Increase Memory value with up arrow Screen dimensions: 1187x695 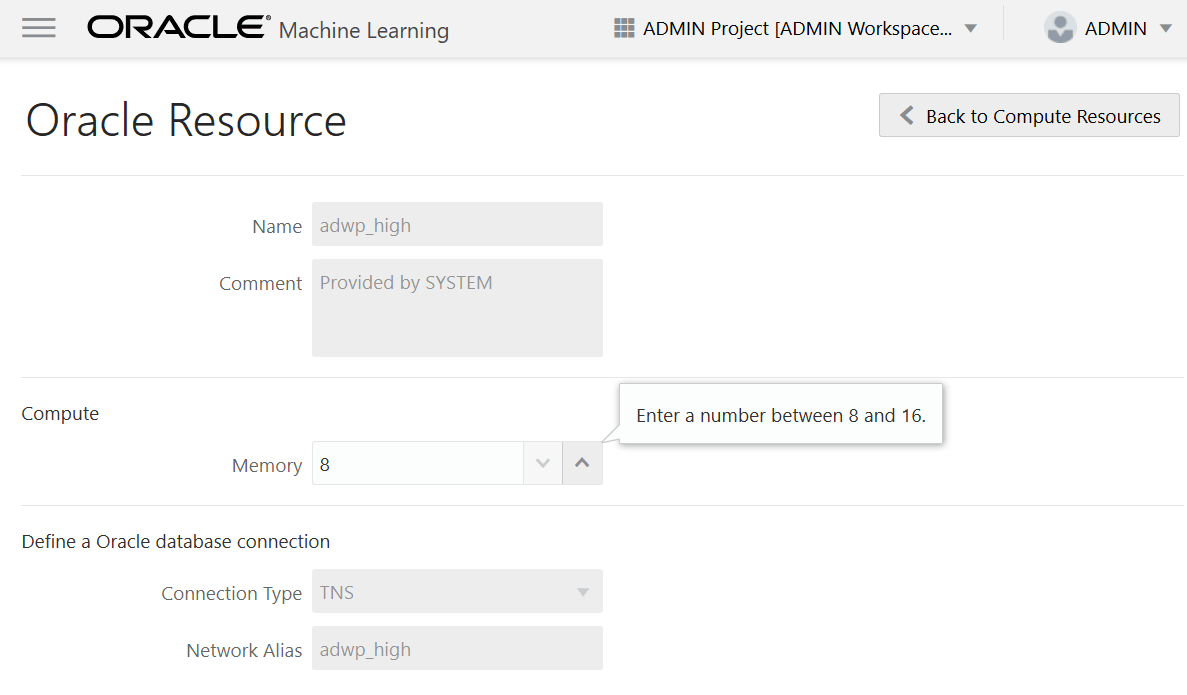[582, 463]
